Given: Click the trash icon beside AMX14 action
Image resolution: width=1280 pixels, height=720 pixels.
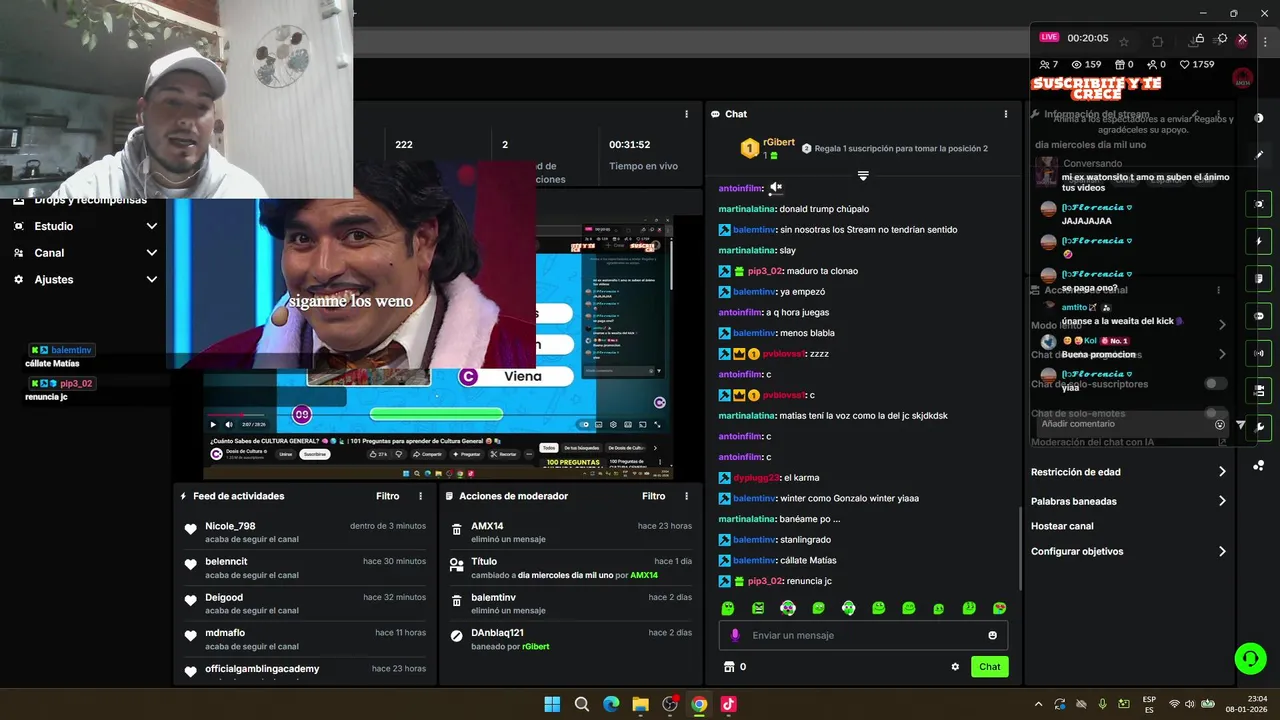Looking at the screenshot, I should [457, 530].
